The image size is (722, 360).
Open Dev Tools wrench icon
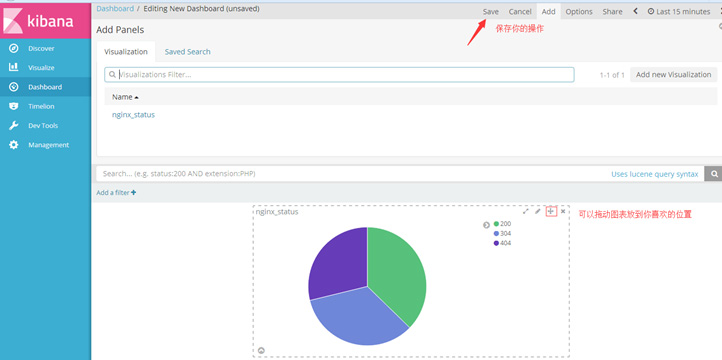[x=14, y=126]
